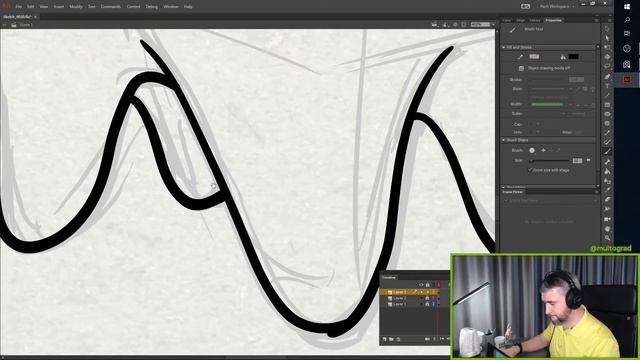Open the View menu
This screenshot has height=360, width=640.
click(44, 7)
